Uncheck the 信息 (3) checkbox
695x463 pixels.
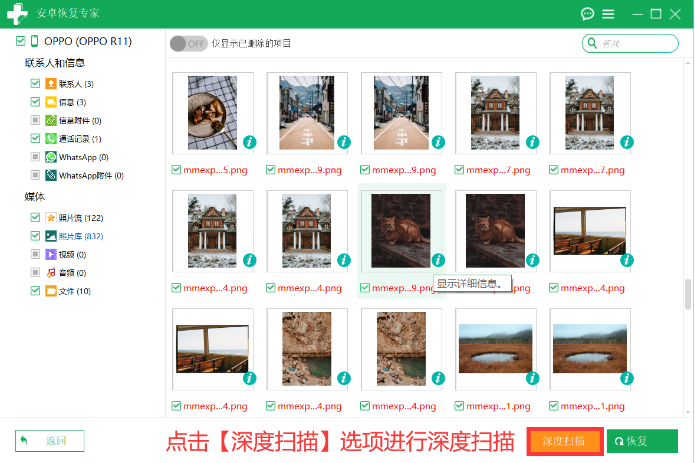coord(35,102)
